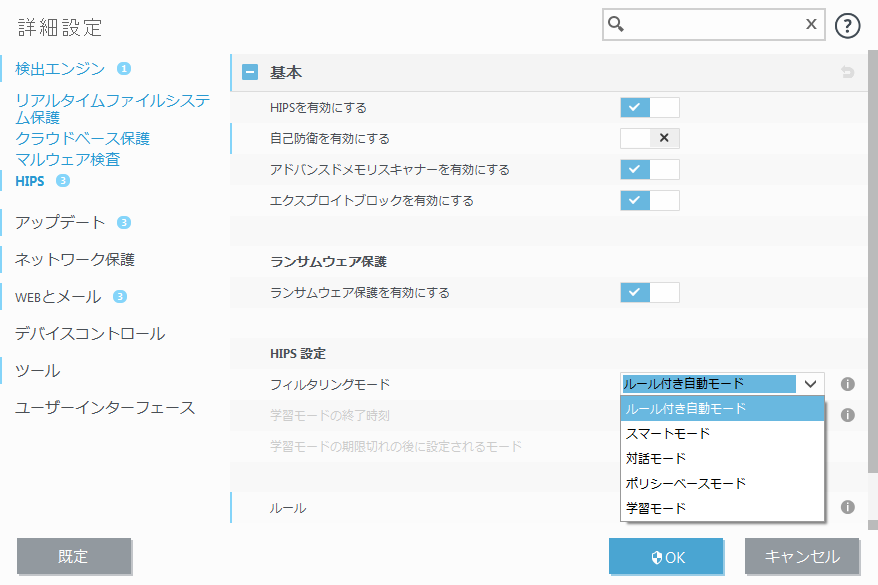Enable the 自己防衛を有効にする switch
Viewport: 878px width, 585px height.
click(649, 138)
